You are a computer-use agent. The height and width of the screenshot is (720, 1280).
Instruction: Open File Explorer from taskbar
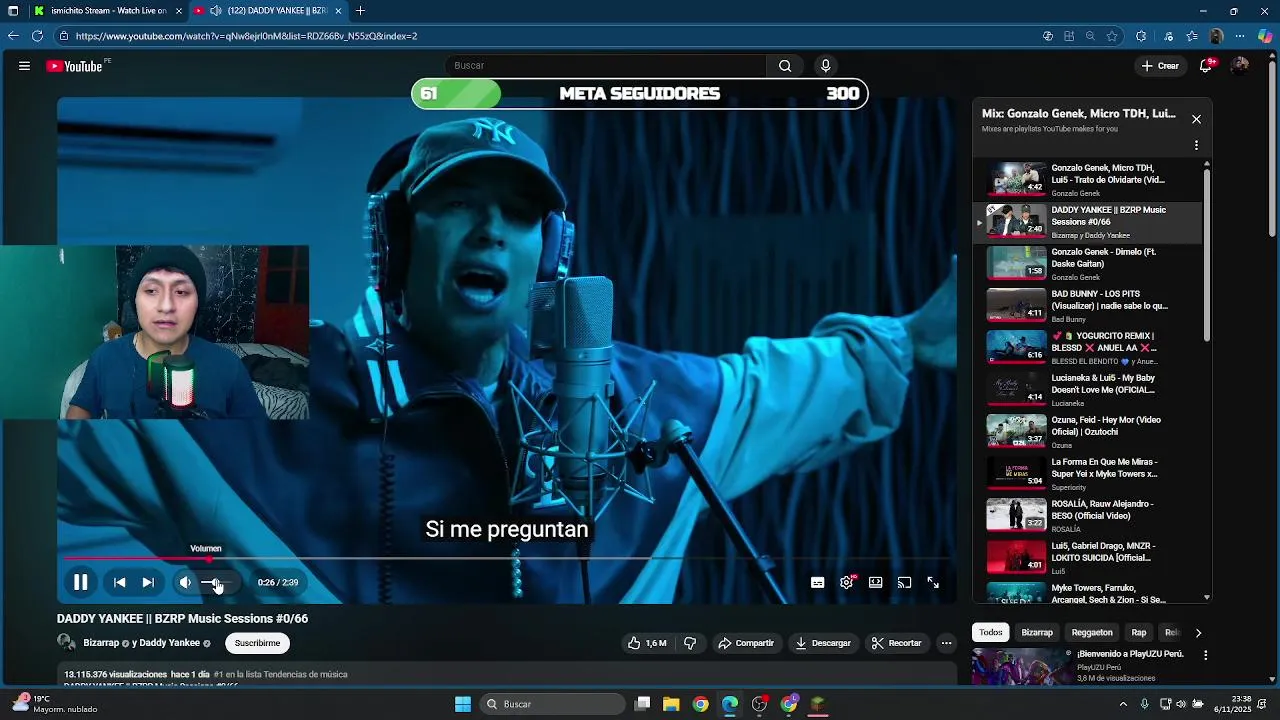(671, 704)
